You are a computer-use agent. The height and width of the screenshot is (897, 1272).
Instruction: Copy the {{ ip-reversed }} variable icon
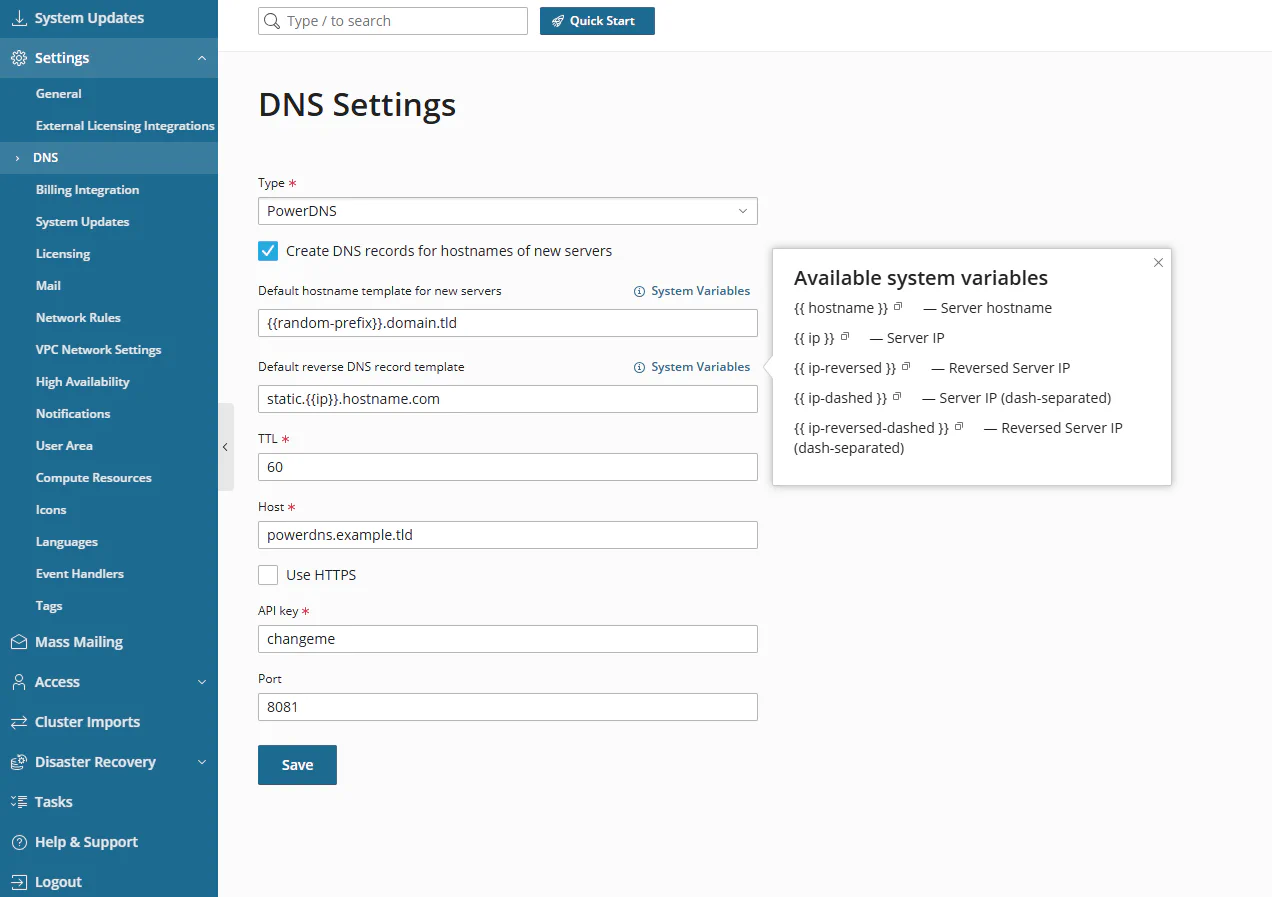(906, 366)
